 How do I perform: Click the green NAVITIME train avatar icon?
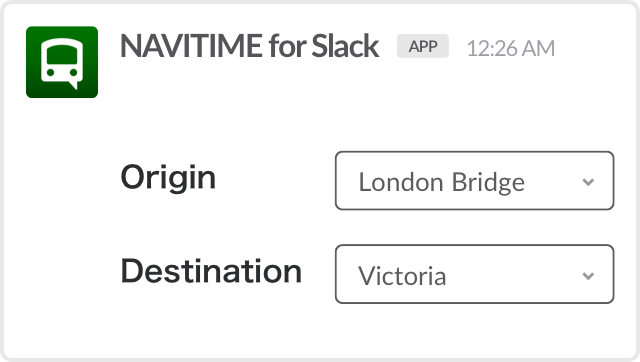(62, 62)
